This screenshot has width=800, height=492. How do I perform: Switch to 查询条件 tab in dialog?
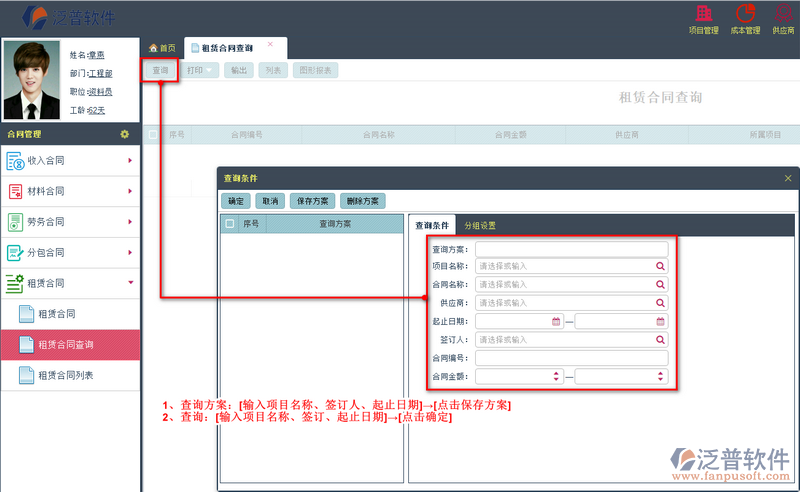[432, 225]
